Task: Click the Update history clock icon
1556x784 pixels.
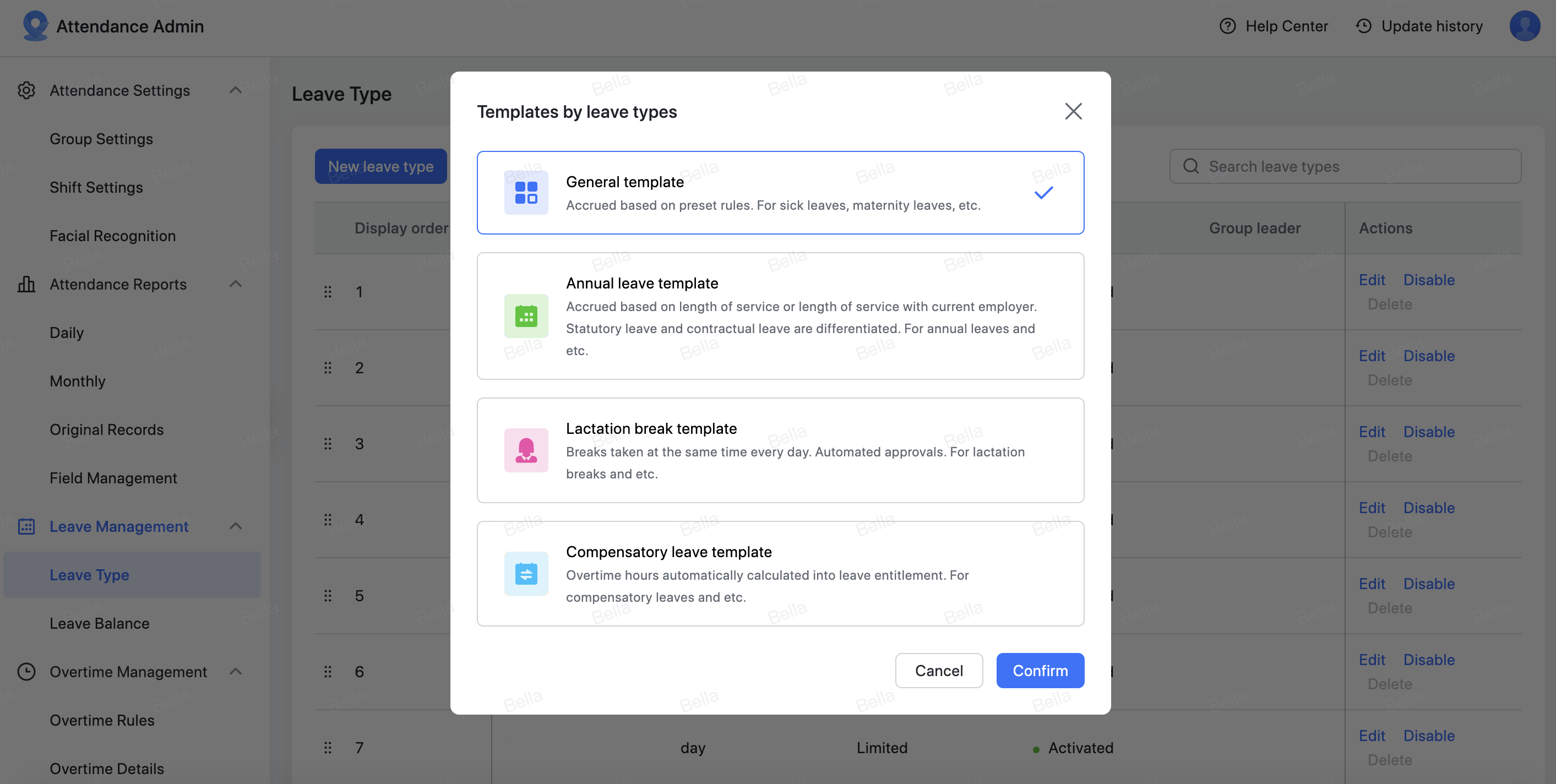Action: click(x=1363, y=26)
